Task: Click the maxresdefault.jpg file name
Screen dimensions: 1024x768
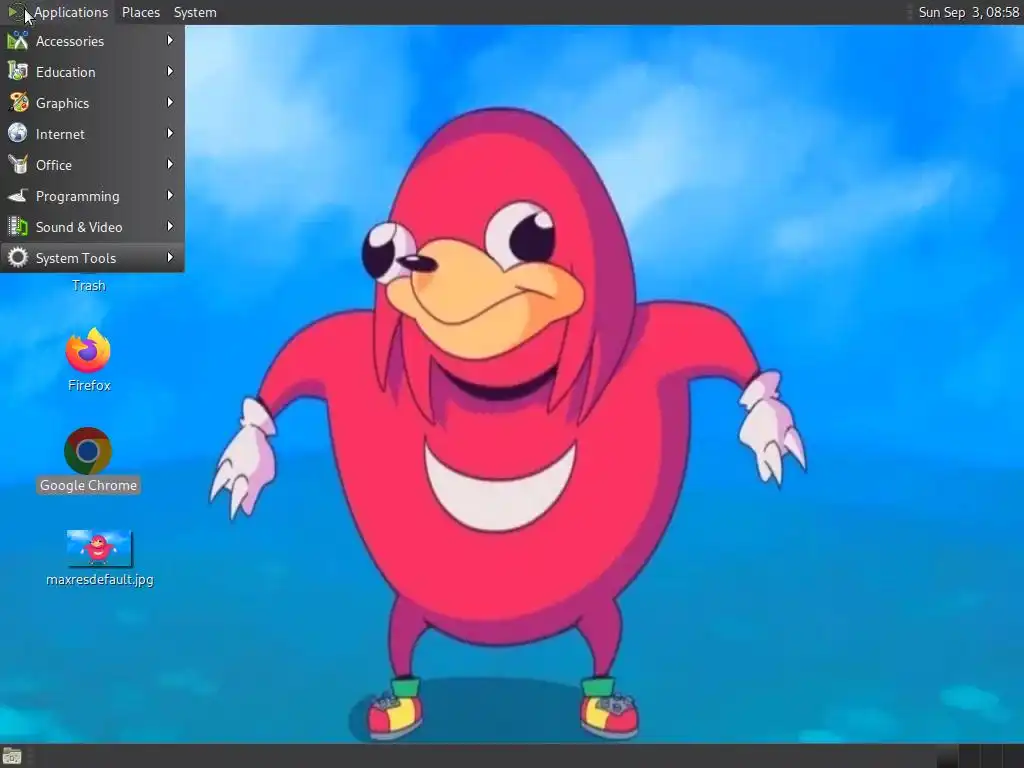Action: (100, 579)
